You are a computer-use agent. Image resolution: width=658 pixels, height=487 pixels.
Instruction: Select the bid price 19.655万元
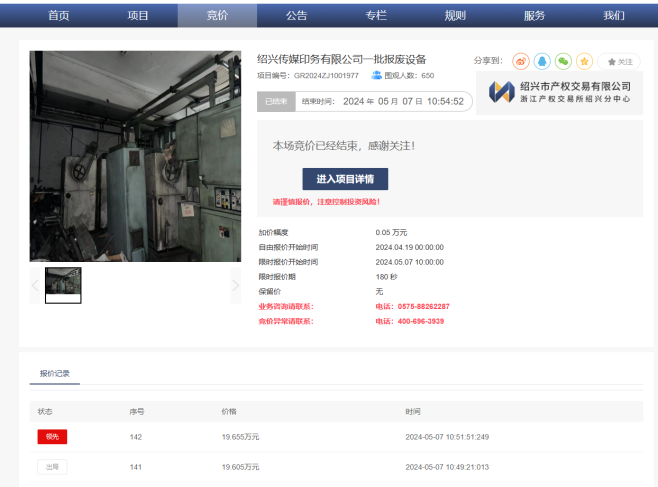[240, 437]
